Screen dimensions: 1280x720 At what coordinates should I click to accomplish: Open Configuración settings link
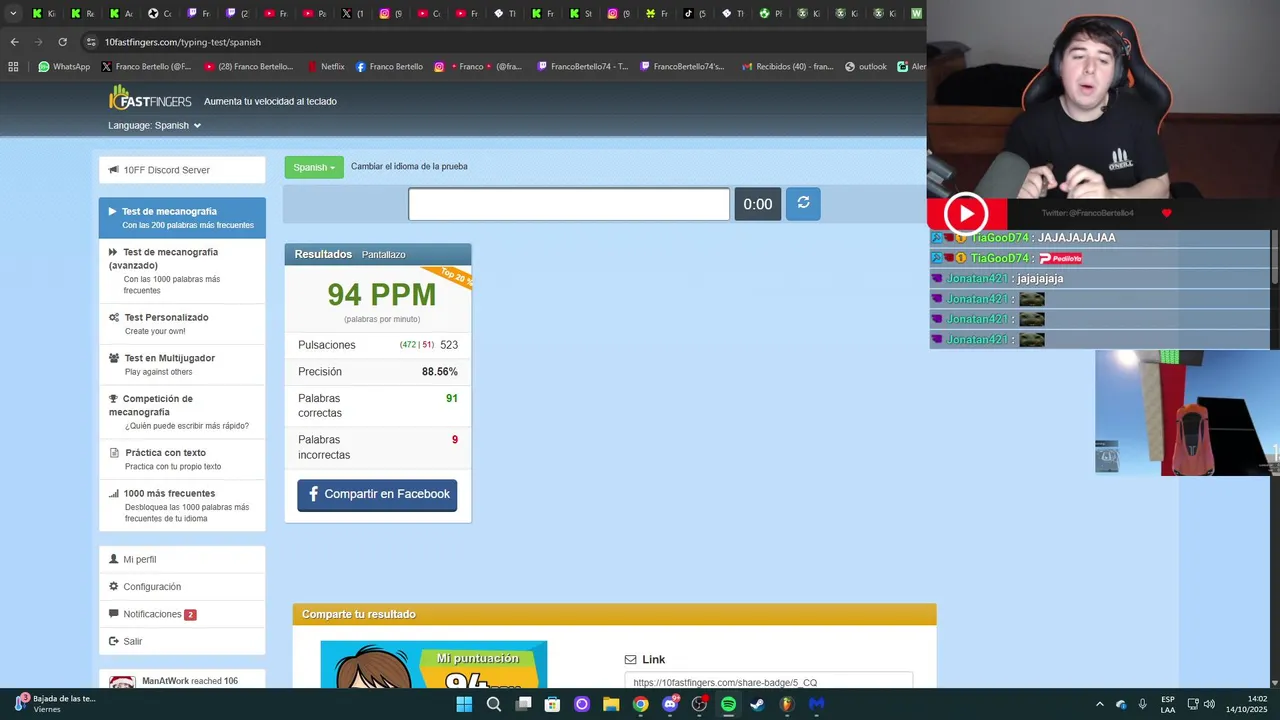(x=182, y=587)
